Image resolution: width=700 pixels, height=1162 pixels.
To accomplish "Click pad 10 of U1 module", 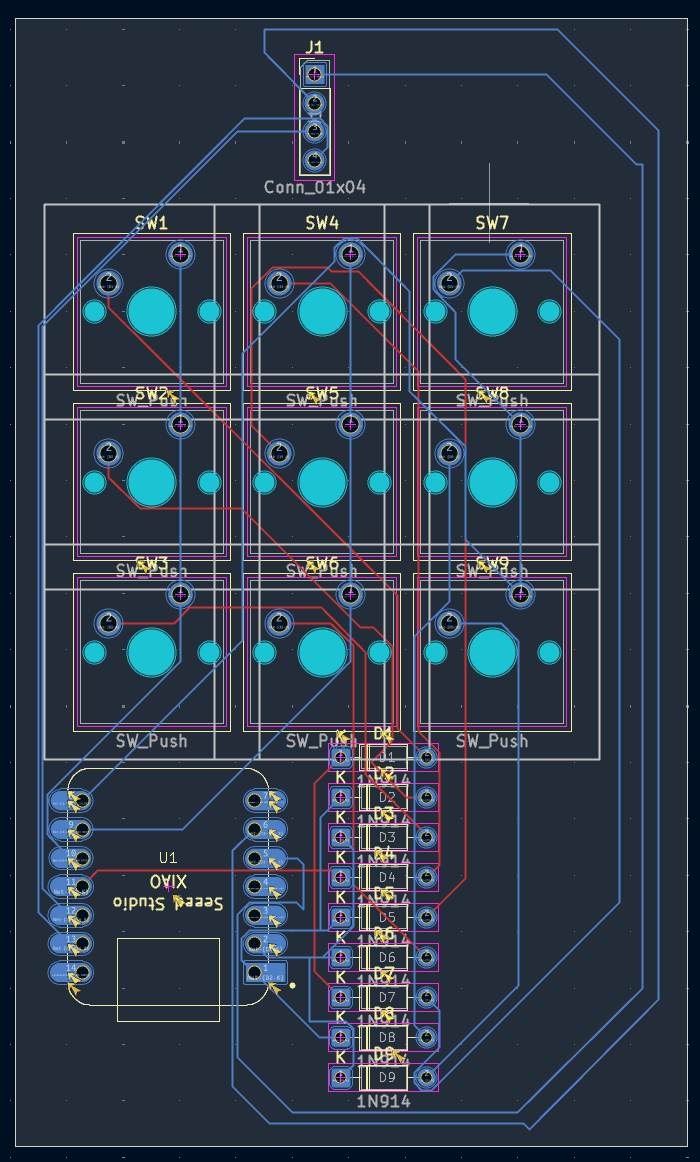I will click(x=71, y=857).
